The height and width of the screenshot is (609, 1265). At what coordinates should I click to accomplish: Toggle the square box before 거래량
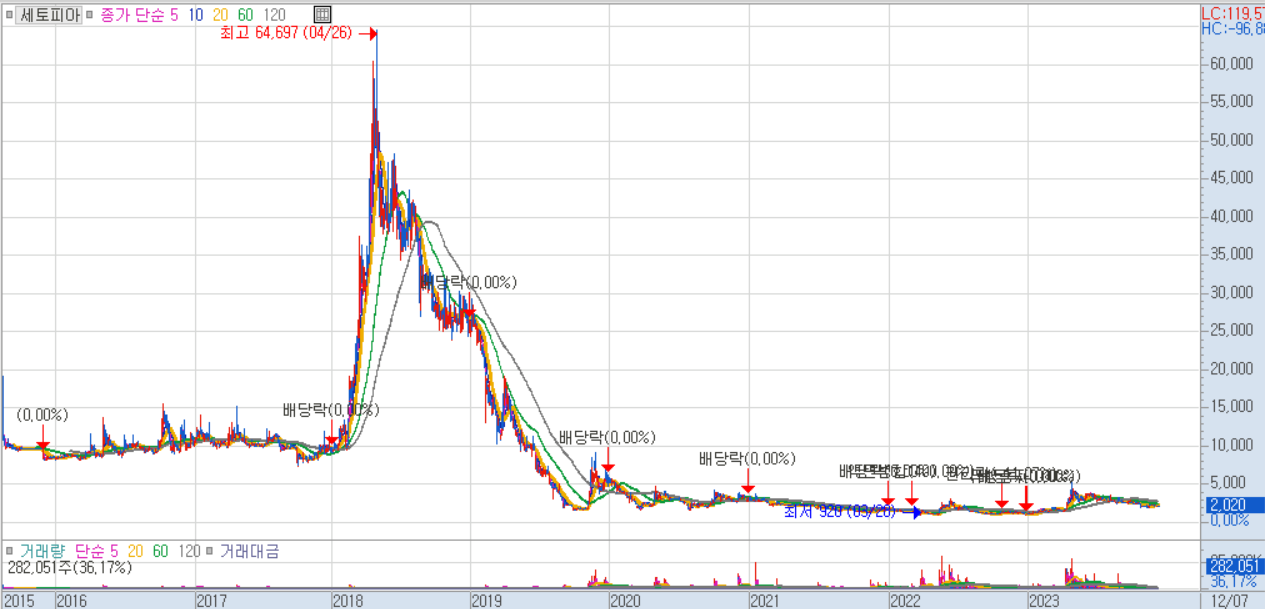tap(9, 550)
